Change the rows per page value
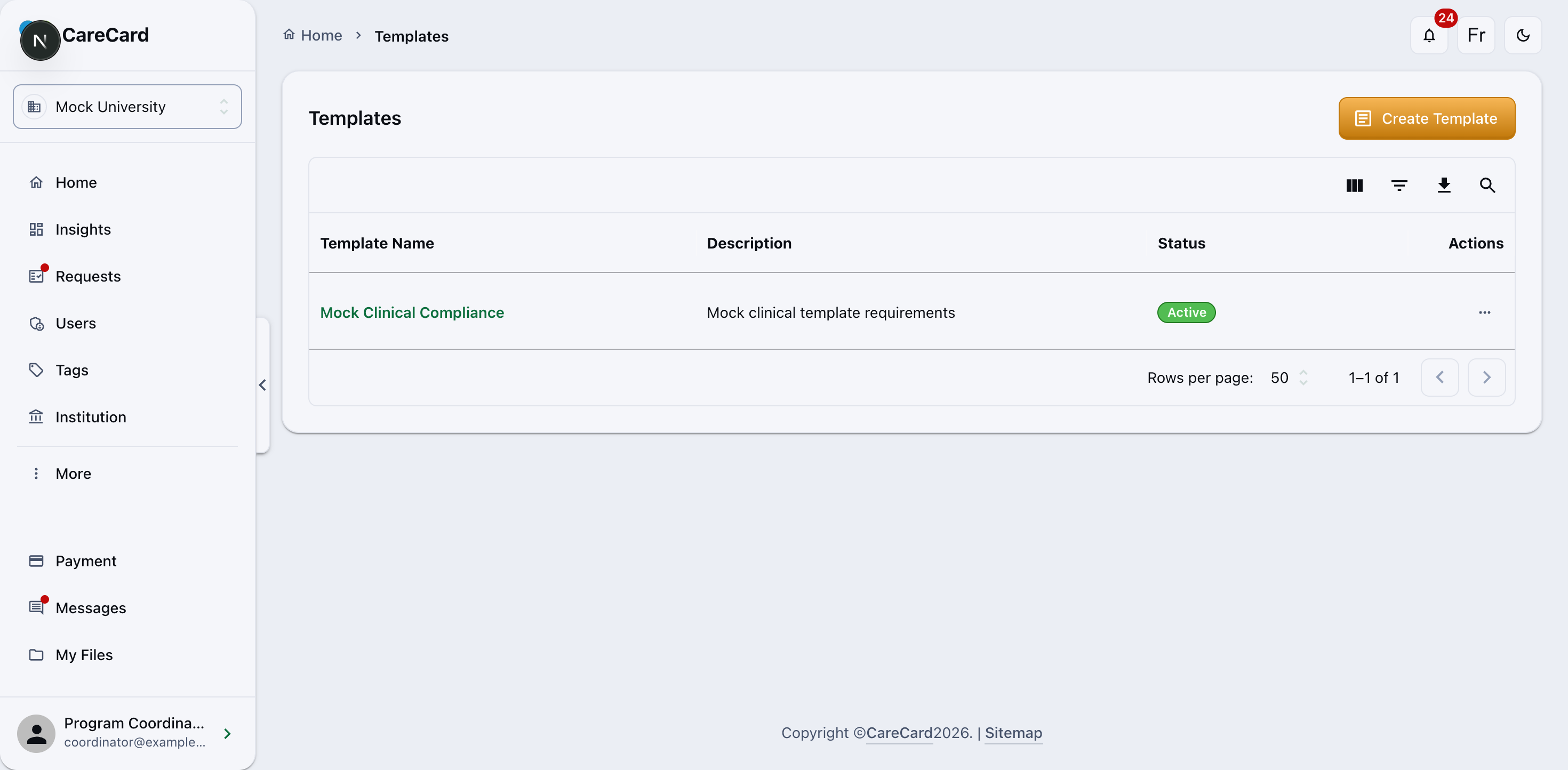Viewport: 1568px width, 770px height. pos(1288,378)
